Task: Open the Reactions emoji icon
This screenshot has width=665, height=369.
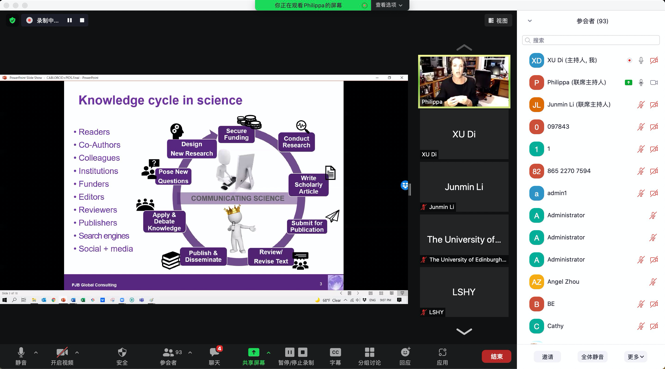Action: click(405, 352)
